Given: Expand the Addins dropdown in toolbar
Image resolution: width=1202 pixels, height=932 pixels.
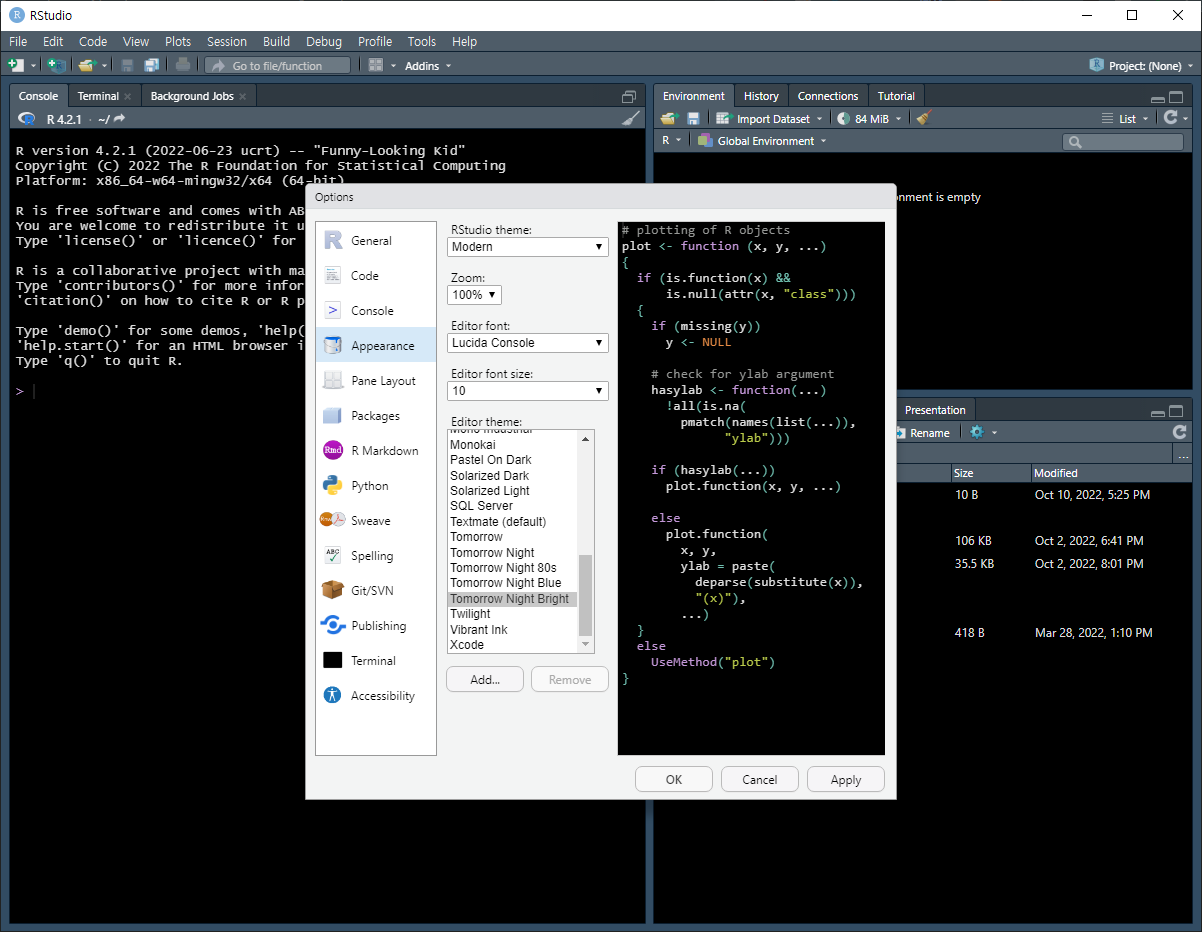Looking at the screenshot, I should coord(428,65).
